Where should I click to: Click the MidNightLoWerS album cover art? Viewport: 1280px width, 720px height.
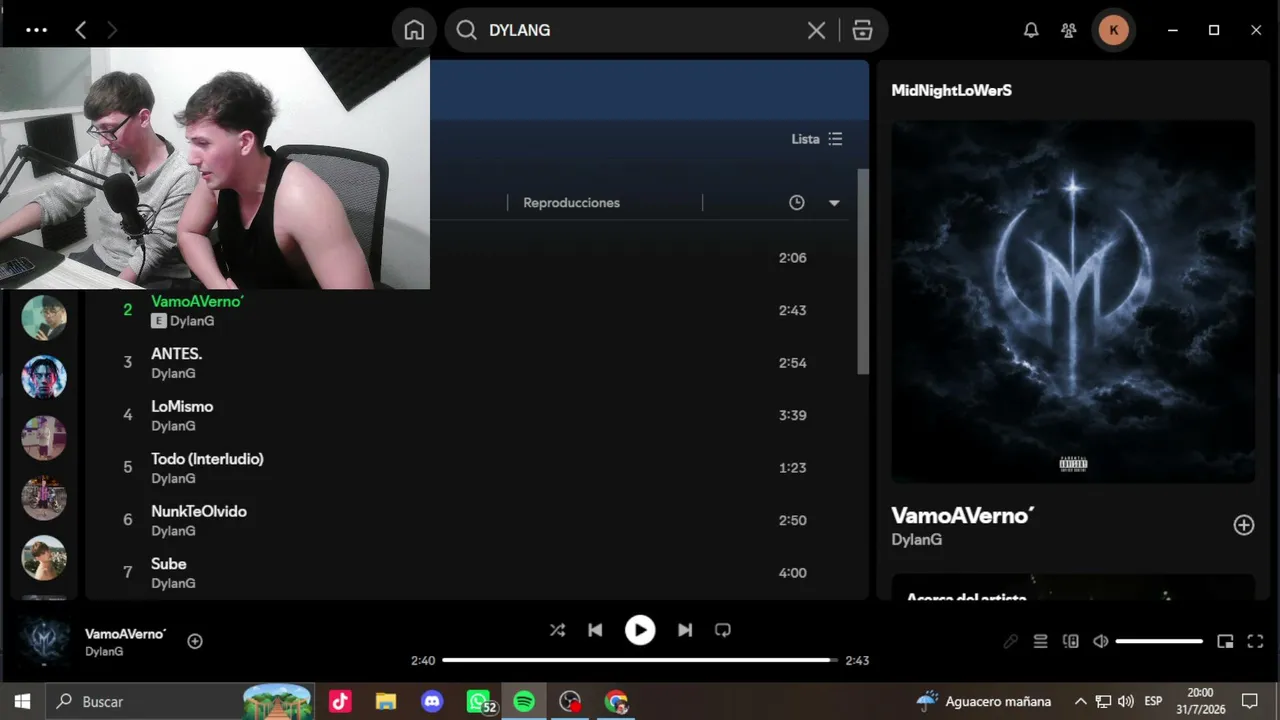[1073, 302]
